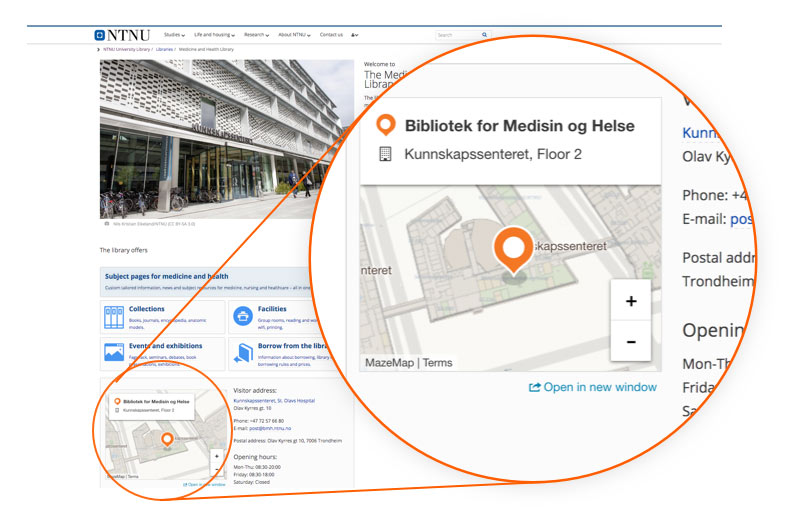Expand the Life and housing menu
This screenshot has height=514, width=802.
point(214,35)
